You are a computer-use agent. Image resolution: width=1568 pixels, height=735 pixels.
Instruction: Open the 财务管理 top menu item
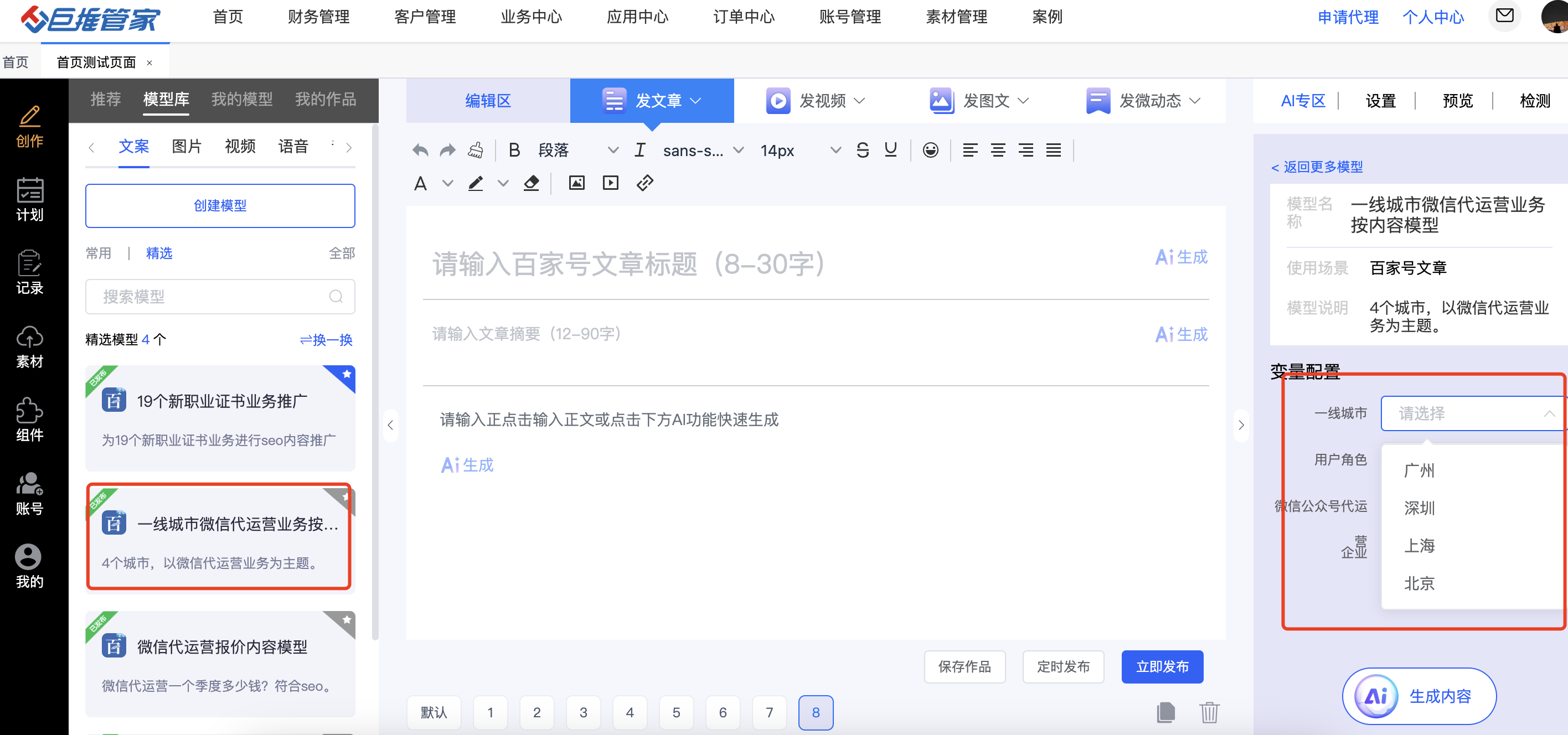click(x=318, y=17)
